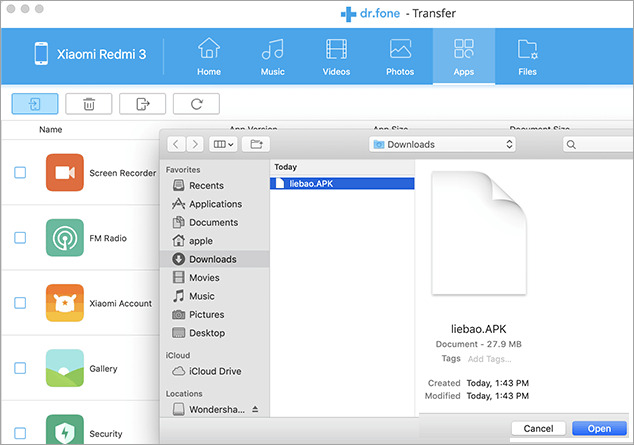Click the refresh toolbar icon
The height and width of the screenshot is (445, 634).
pyautogui.click(x=196, y=104)
